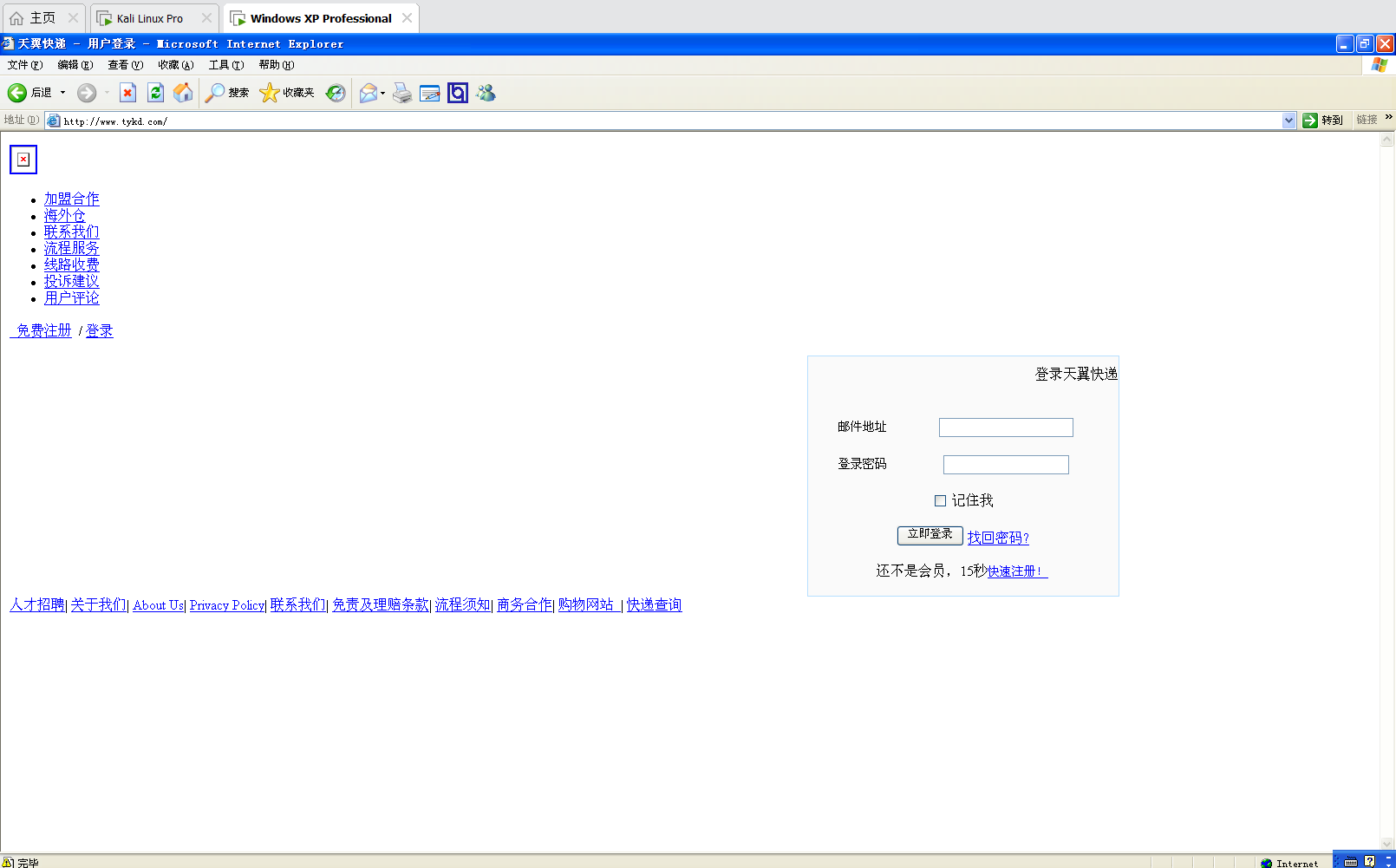Close the Kali Linux Pro tab
This screenshot has height=868, width=1396.
(206, 18)
